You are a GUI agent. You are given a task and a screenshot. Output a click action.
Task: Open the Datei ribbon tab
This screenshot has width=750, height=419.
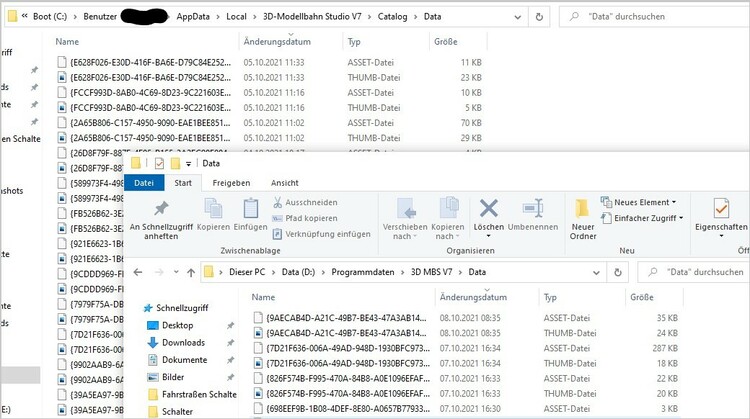point(144,183)
